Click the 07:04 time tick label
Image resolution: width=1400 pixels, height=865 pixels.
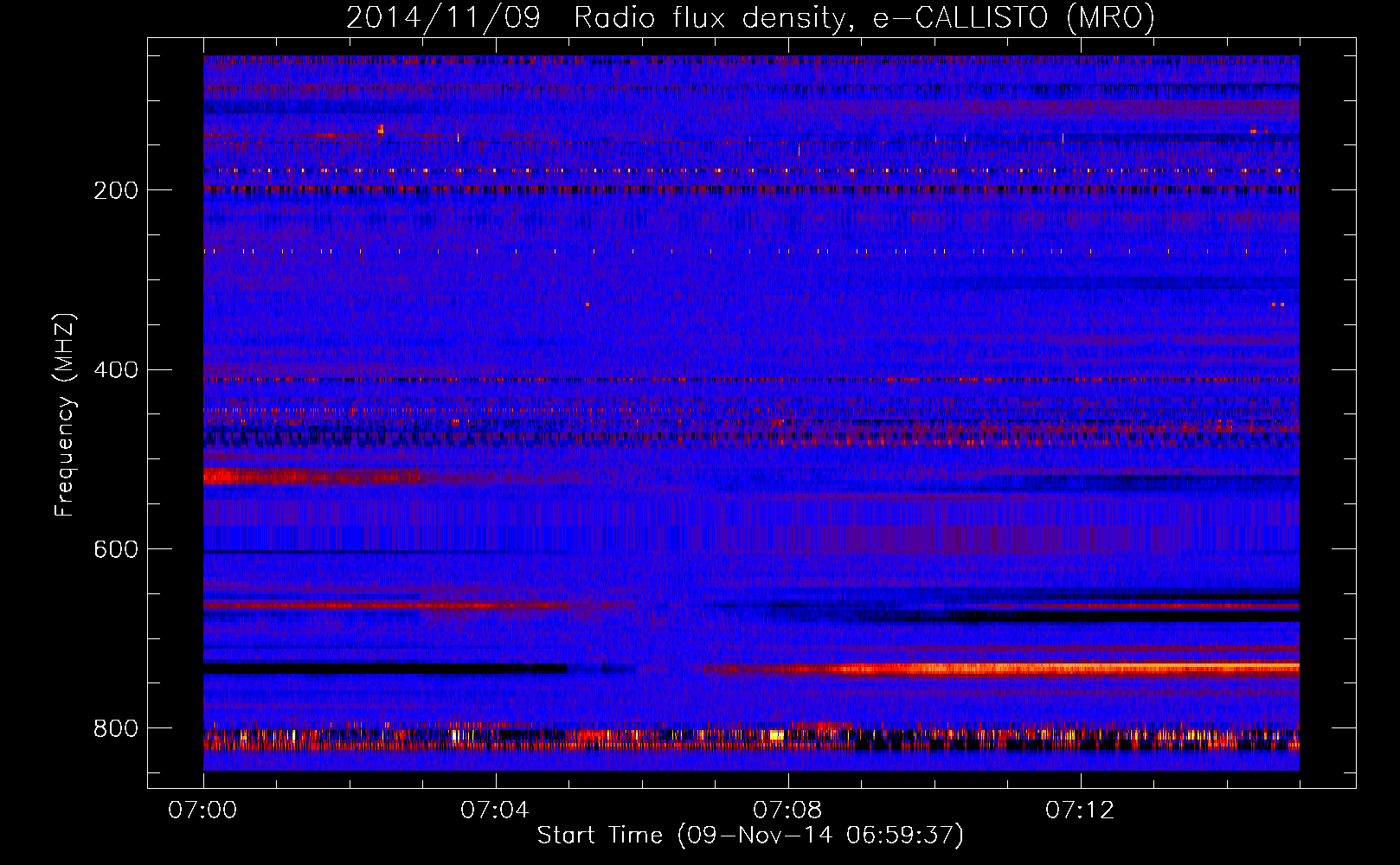tap(495, 810)
